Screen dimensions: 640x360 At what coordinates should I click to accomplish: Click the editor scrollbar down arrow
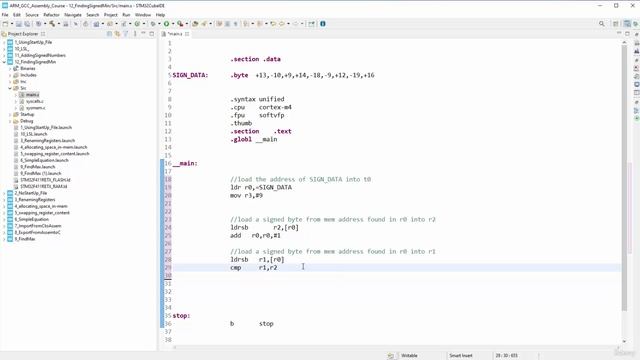(624, 342)
